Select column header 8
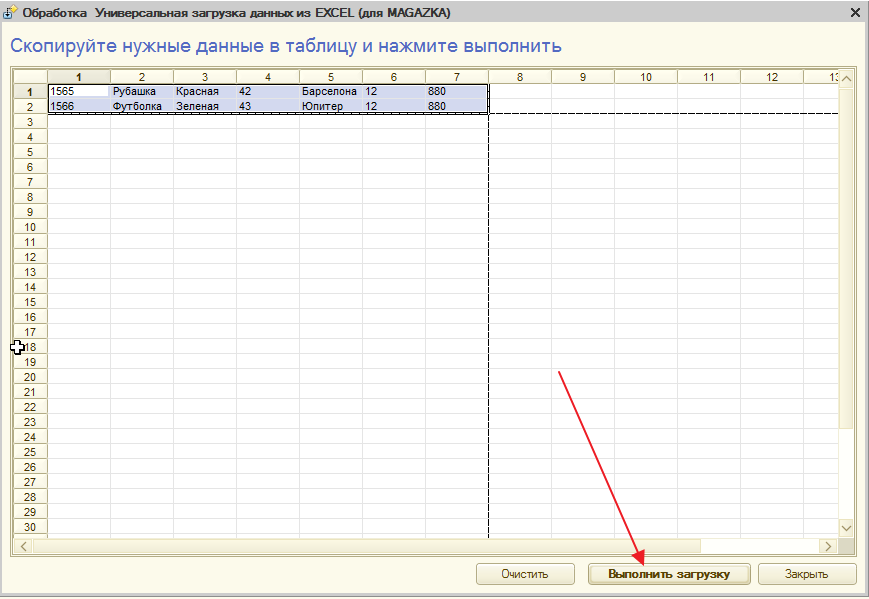The height and width of the screenshot is (599, 869). point(520,77)
